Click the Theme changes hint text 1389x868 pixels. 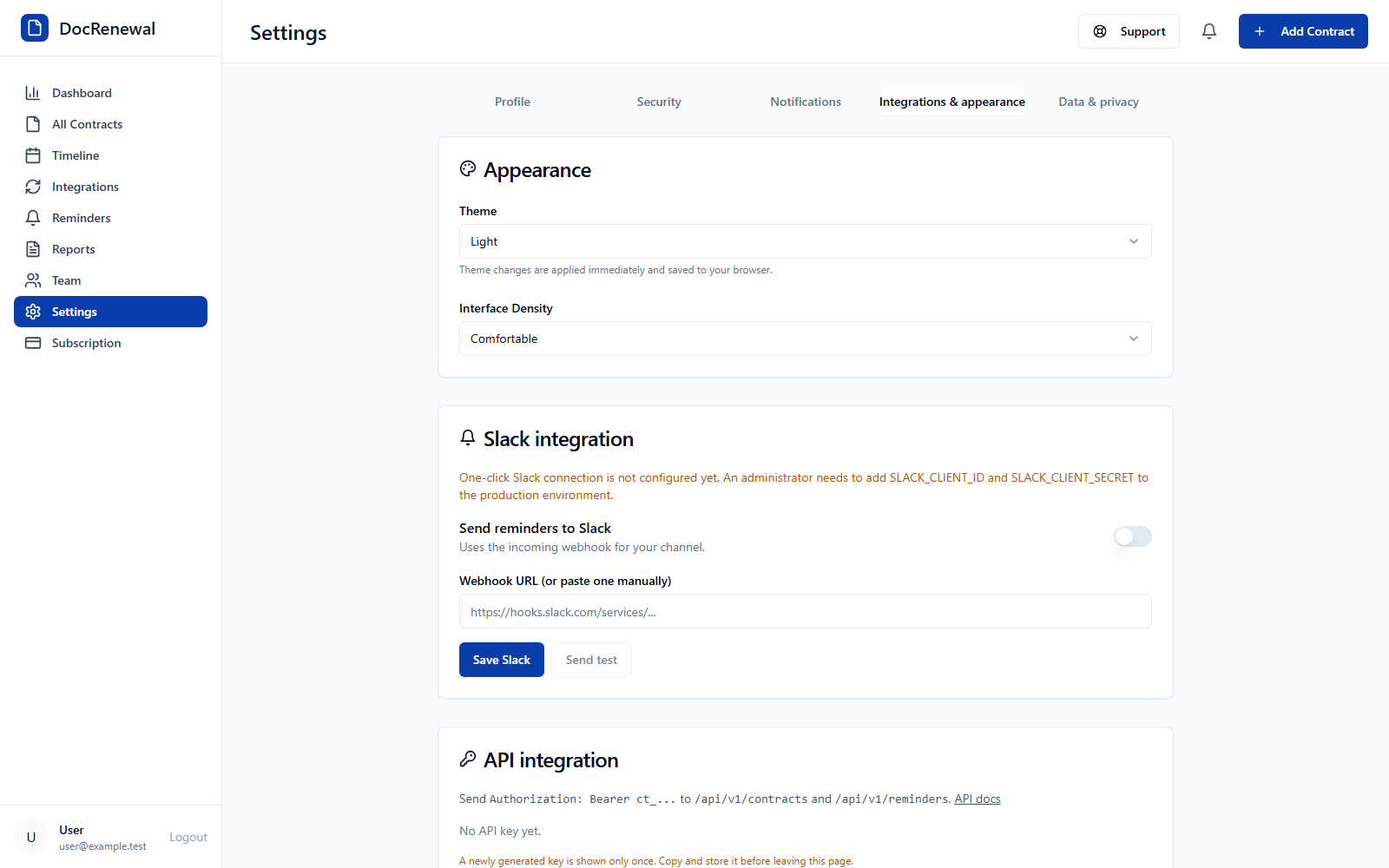click(616, 270)
